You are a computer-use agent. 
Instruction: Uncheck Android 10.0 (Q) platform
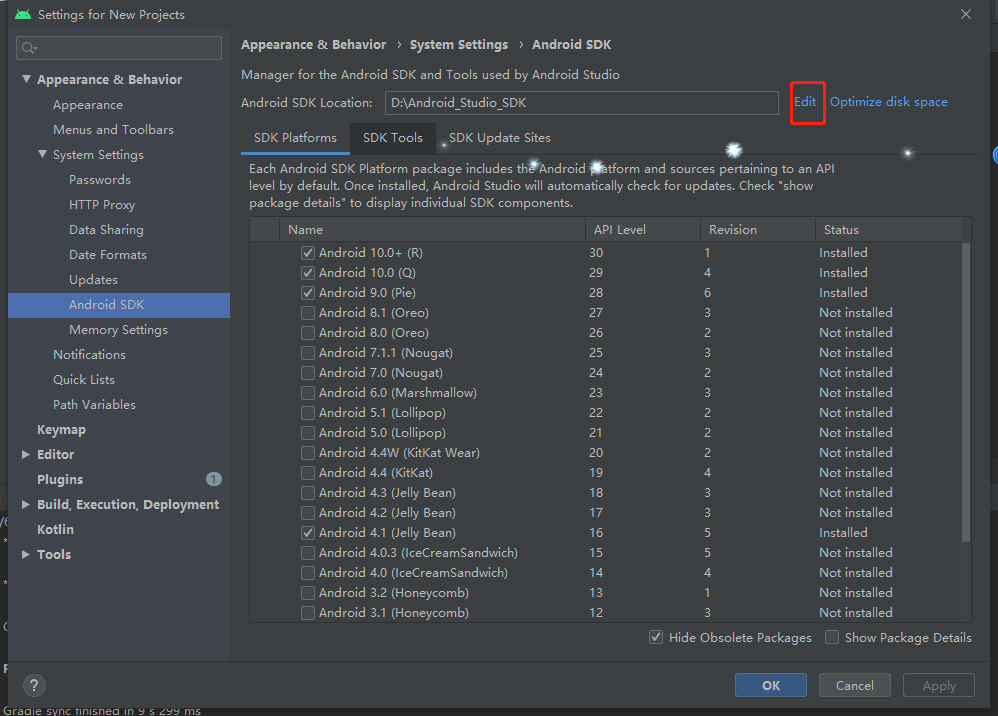click(x=308, y=273)
